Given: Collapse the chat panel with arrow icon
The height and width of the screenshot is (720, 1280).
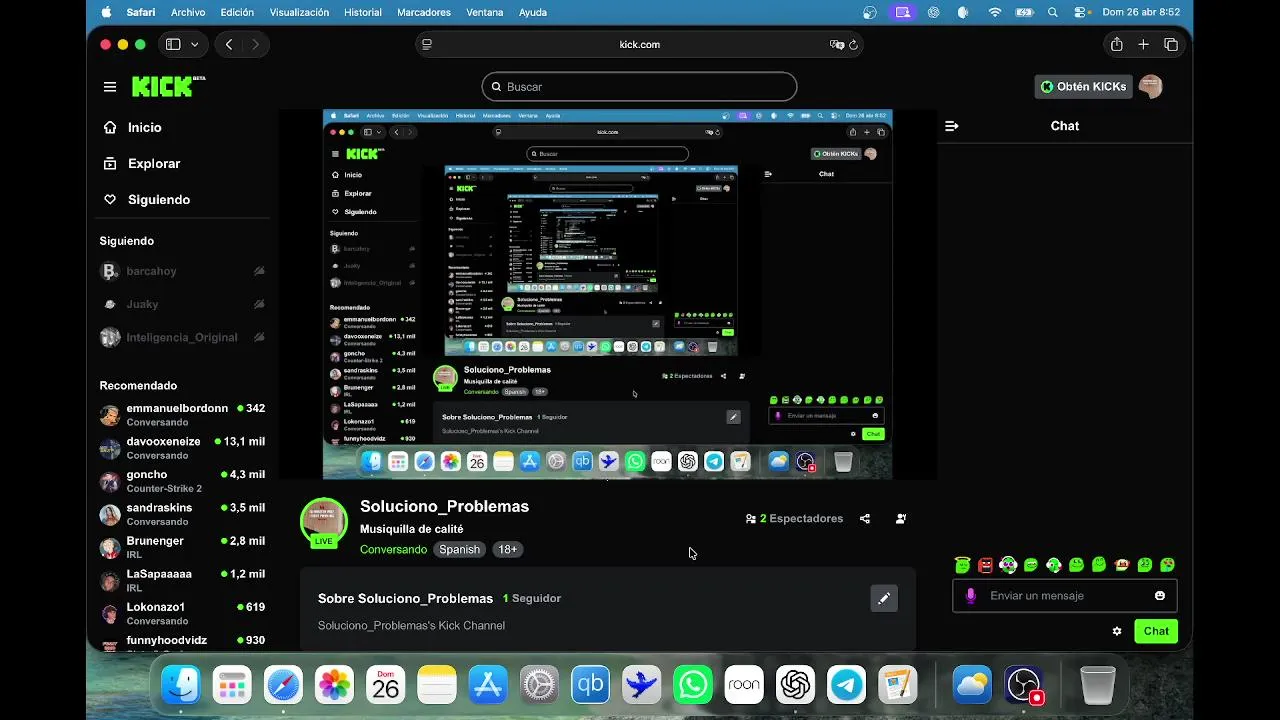Looking at the screenshot, I should click(x=952, y=126).
